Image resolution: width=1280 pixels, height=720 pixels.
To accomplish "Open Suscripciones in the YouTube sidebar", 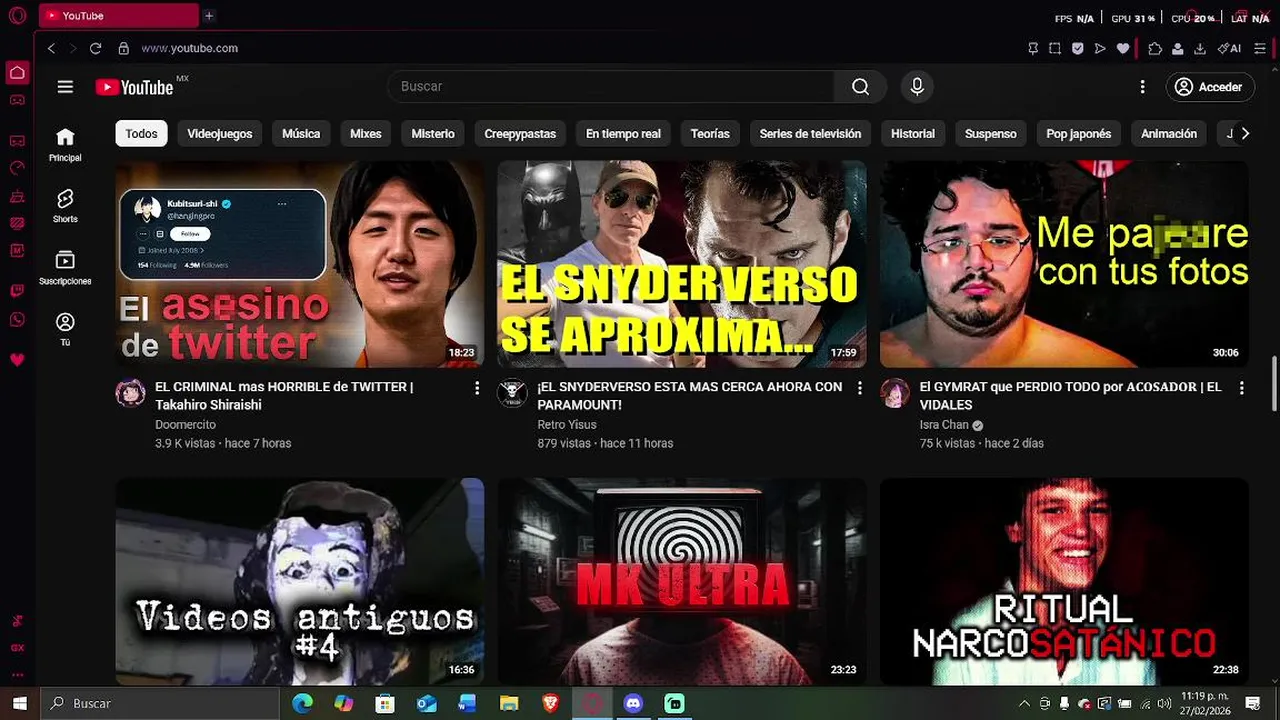I will tap(65, 268).
